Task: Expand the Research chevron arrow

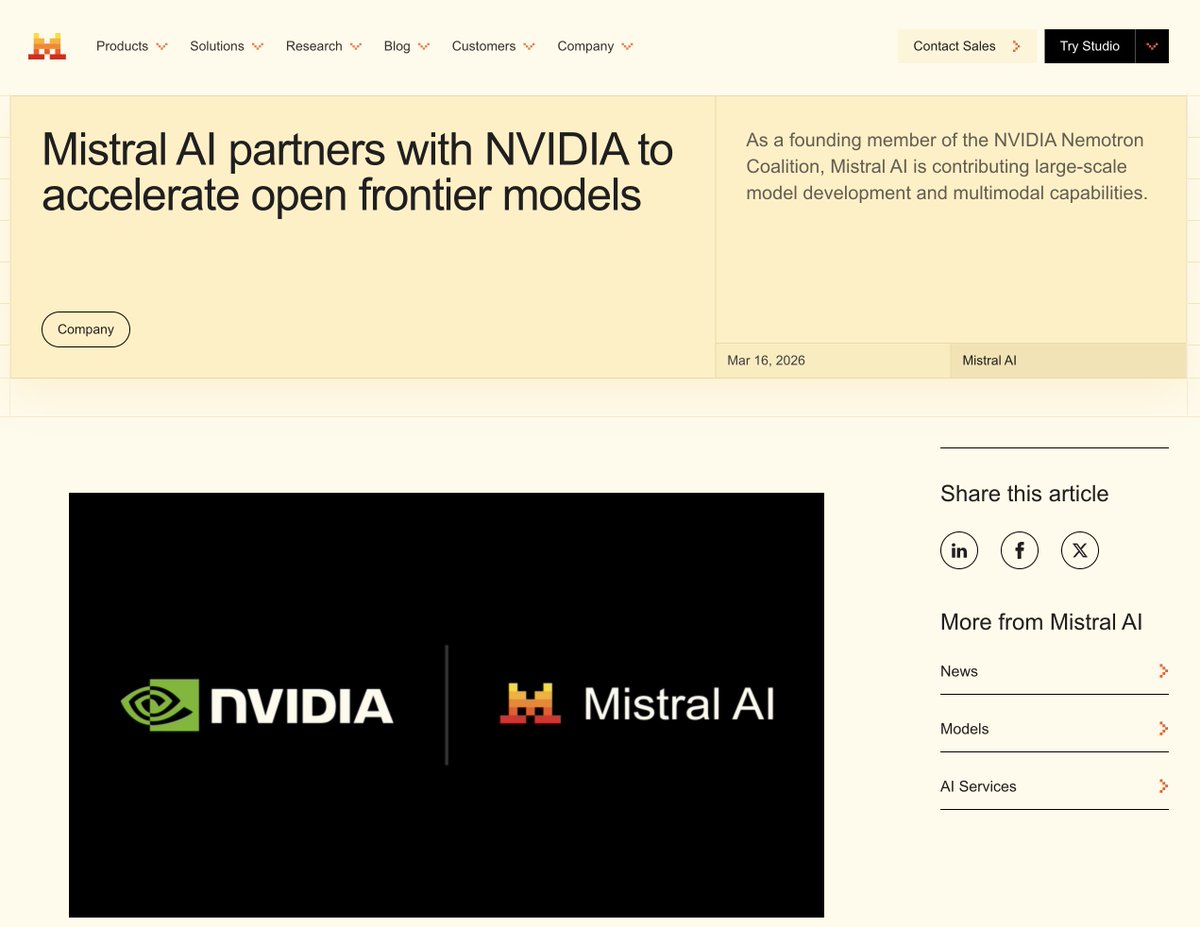Action: coord(356,46)
